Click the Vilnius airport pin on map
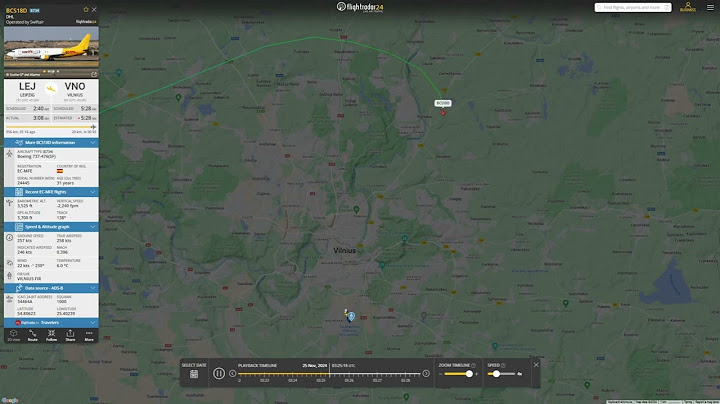This screenshot has width=720, height=404. (x=351, y=316)
